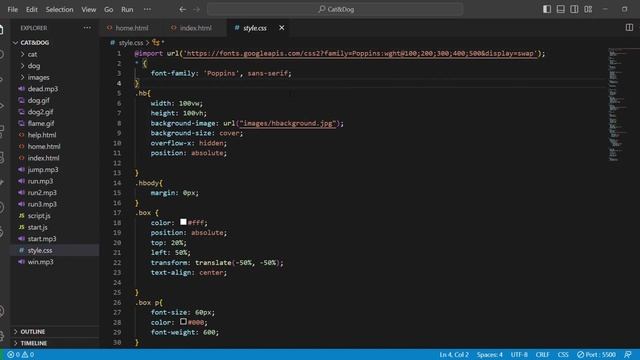Select the style.css editor tab
Image resolution: width=640 pixels, height=360 pixels.
point(255,28)
